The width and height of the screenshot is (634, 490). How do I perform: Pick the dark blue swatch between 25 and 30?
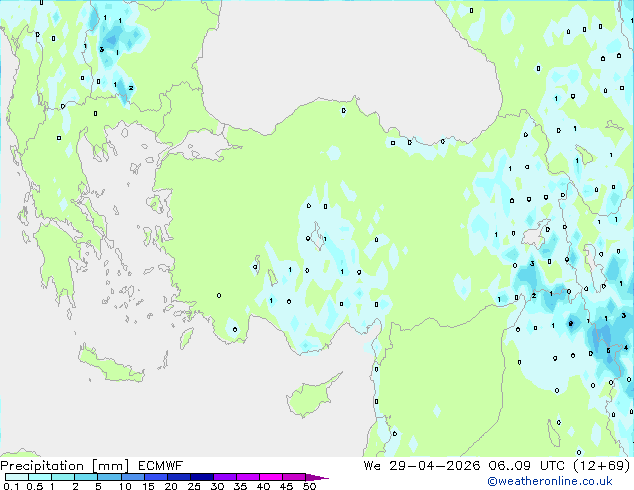click(x=202, y=477)
